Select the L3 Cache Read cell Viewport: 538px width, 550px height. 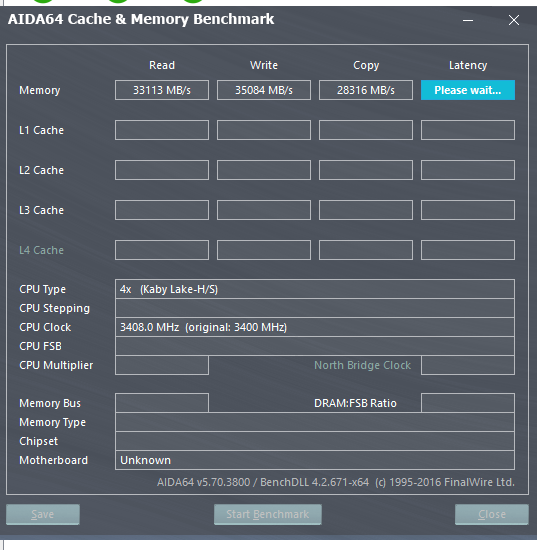(x=162, y=210)
